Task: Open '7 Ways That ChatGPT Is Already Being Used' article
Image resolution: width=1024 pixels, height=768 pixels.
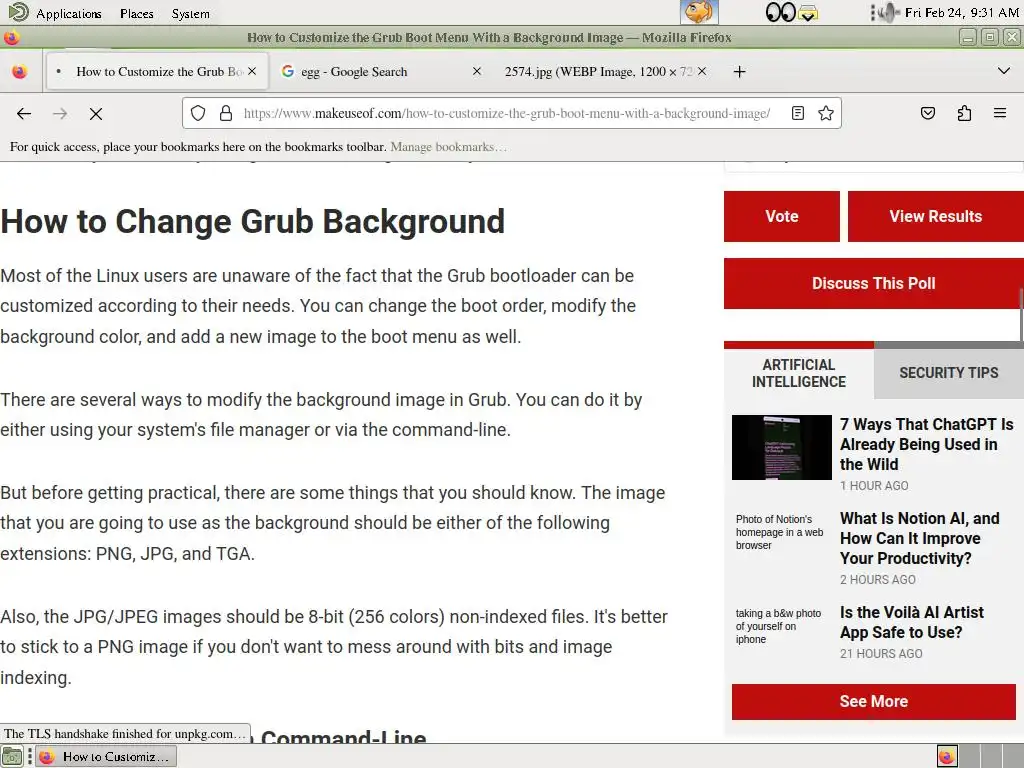Action: (927, 444)
